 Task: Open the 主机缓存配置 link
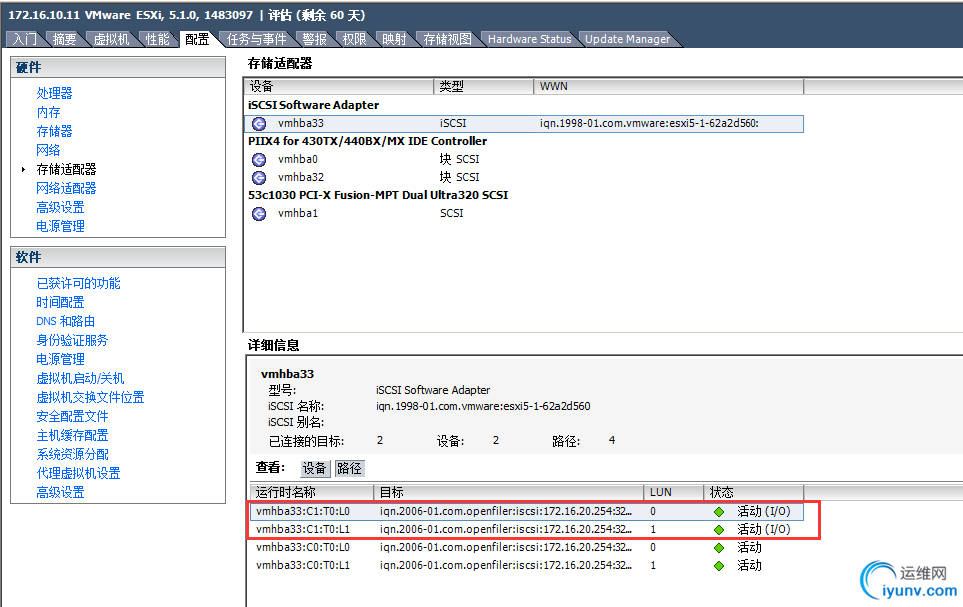(72, 436)
